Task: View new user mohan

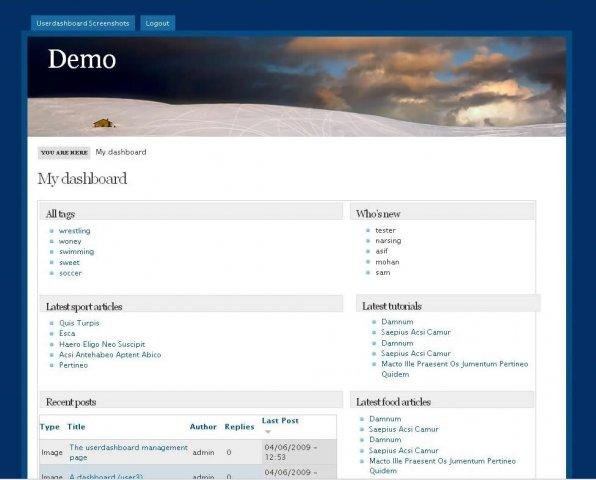Action: click(x=387, y=262)
